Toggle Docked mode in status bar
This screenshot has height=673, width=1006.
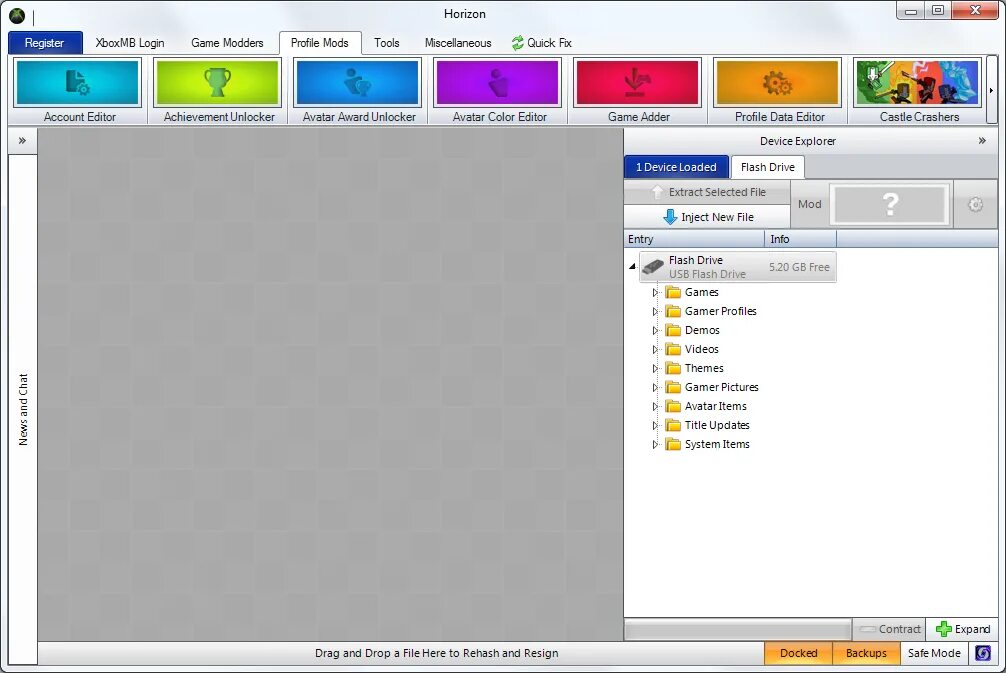798,653
